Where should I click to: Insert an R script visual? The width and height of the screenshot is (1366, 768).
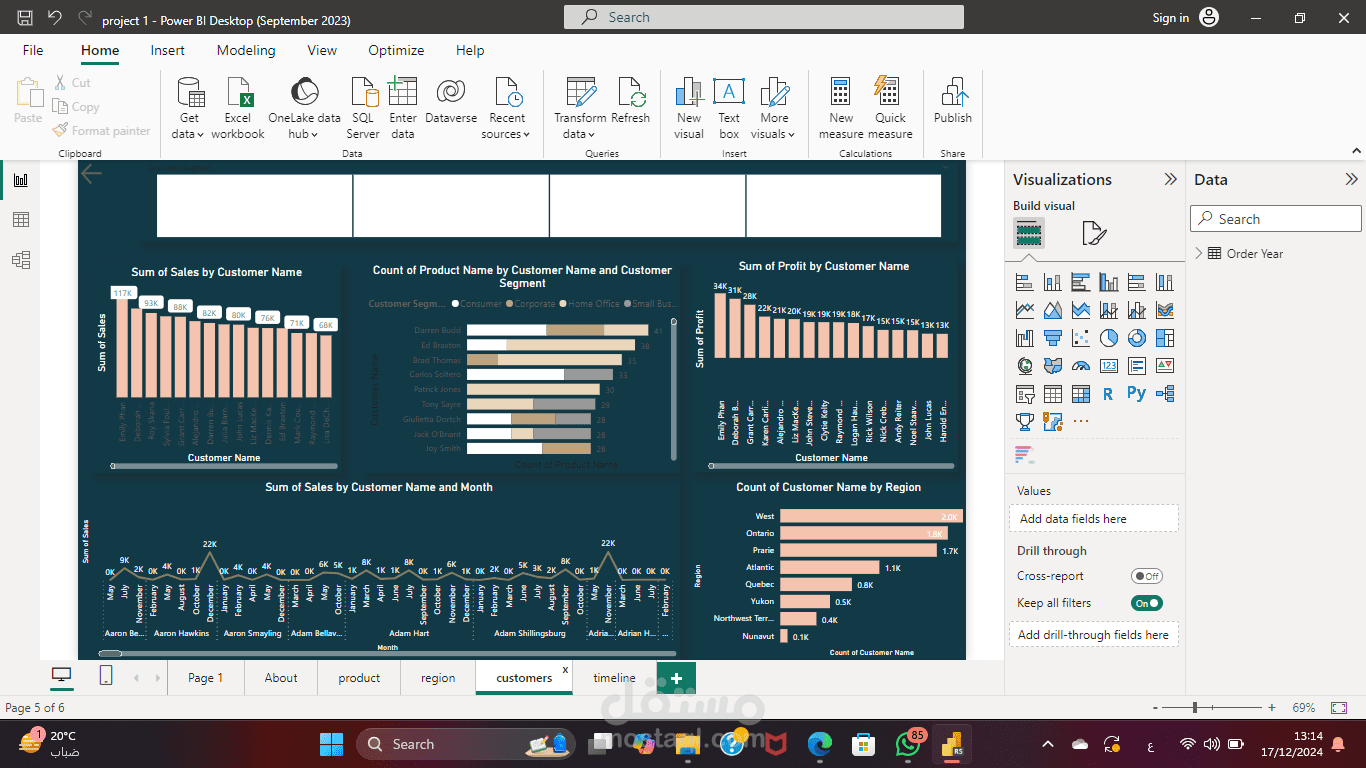point(1107,393)
